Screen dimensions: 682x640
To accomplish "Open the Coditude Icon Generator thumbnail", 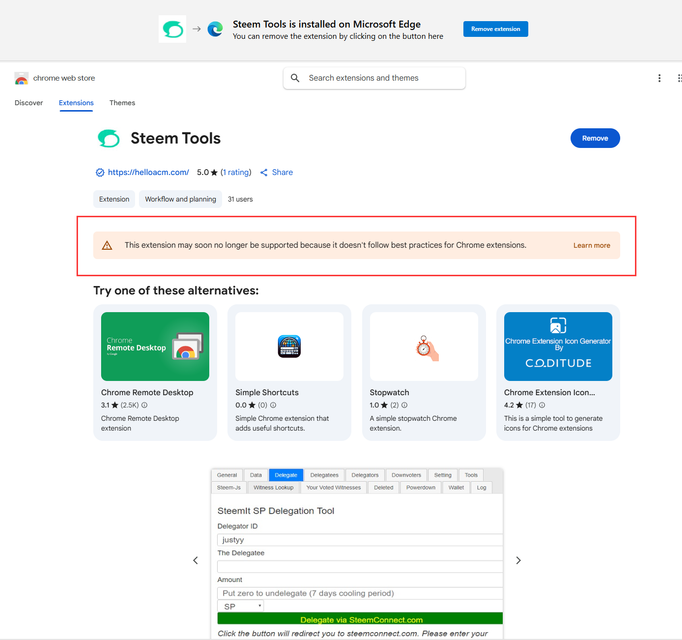I will [x=558, y=346].
